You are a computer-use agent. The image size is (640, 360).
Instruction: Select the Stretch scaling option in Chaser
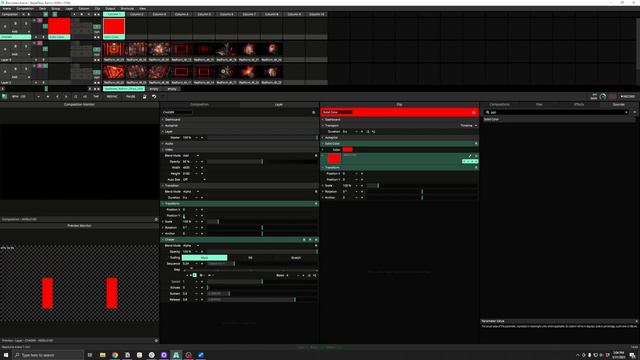[x=296, y=258]
